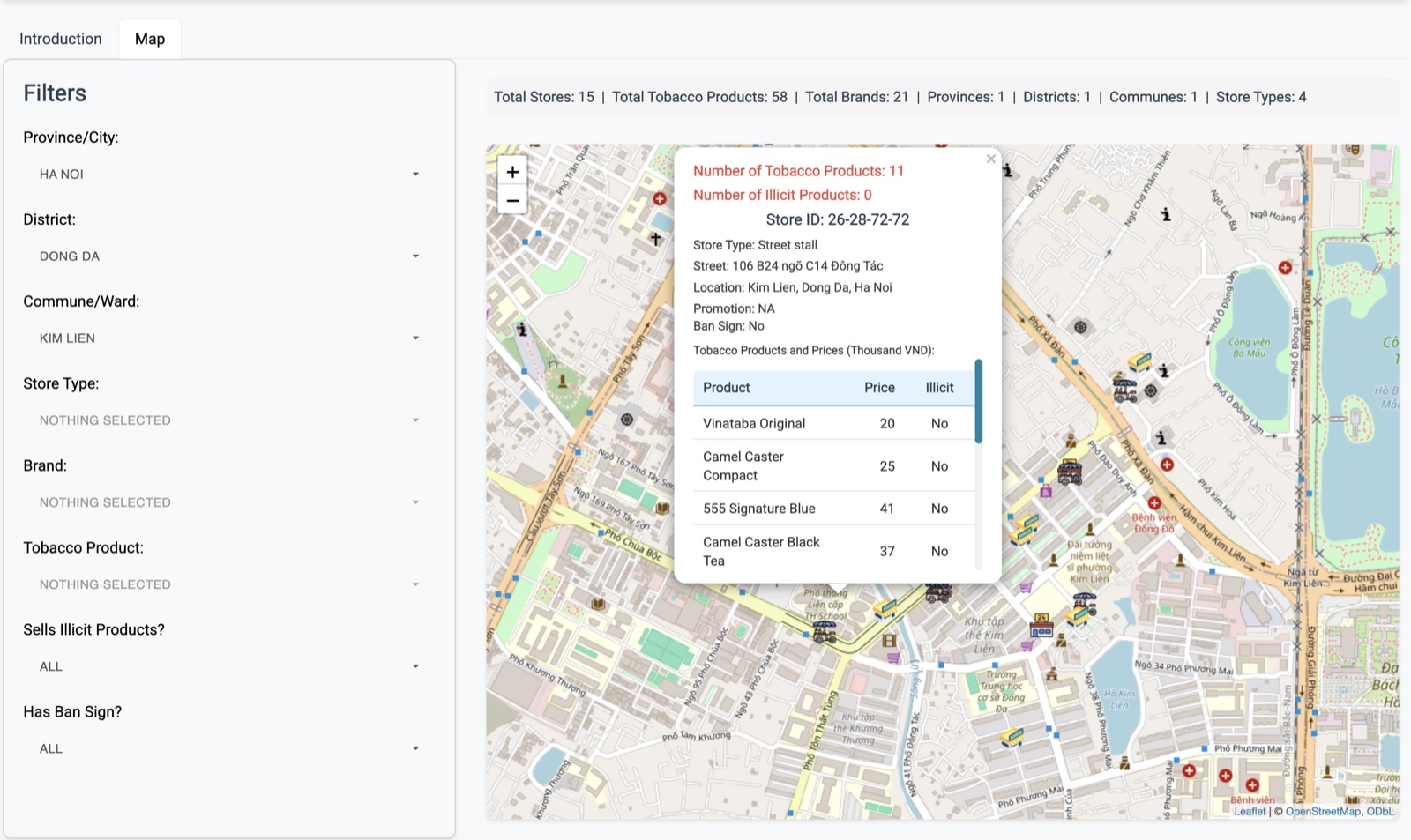
Task: Open the District dropdown showing DONG DA
Action: point(226,256)
